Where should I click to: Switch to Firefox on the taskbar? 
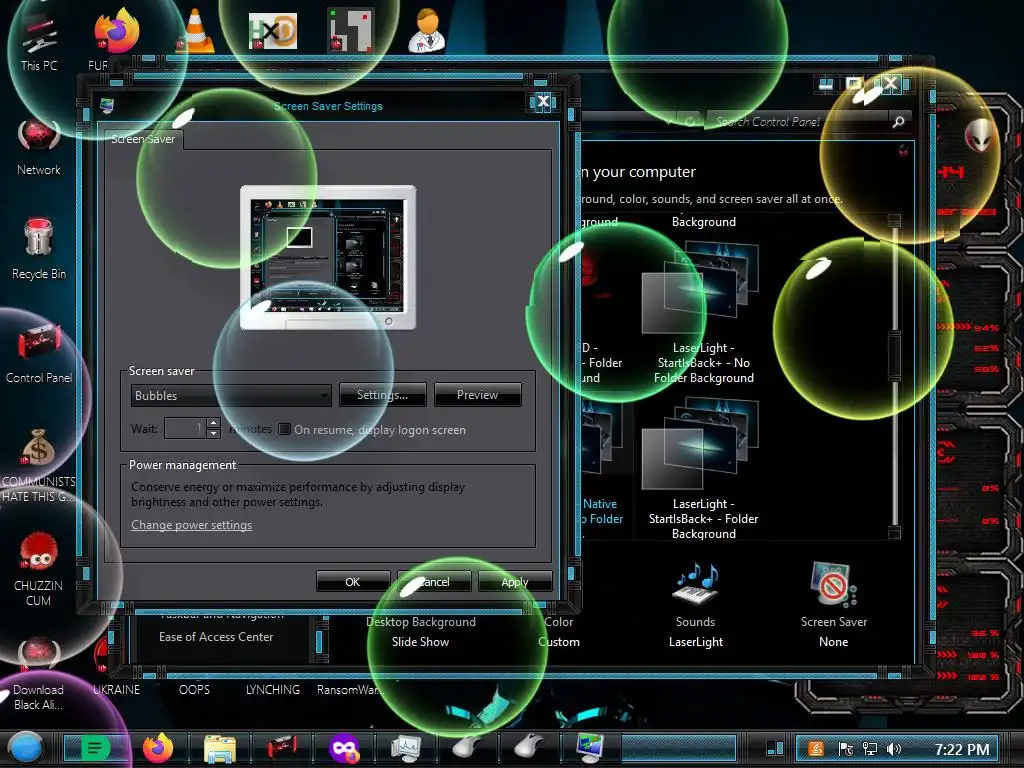click(x=158, y=748)
